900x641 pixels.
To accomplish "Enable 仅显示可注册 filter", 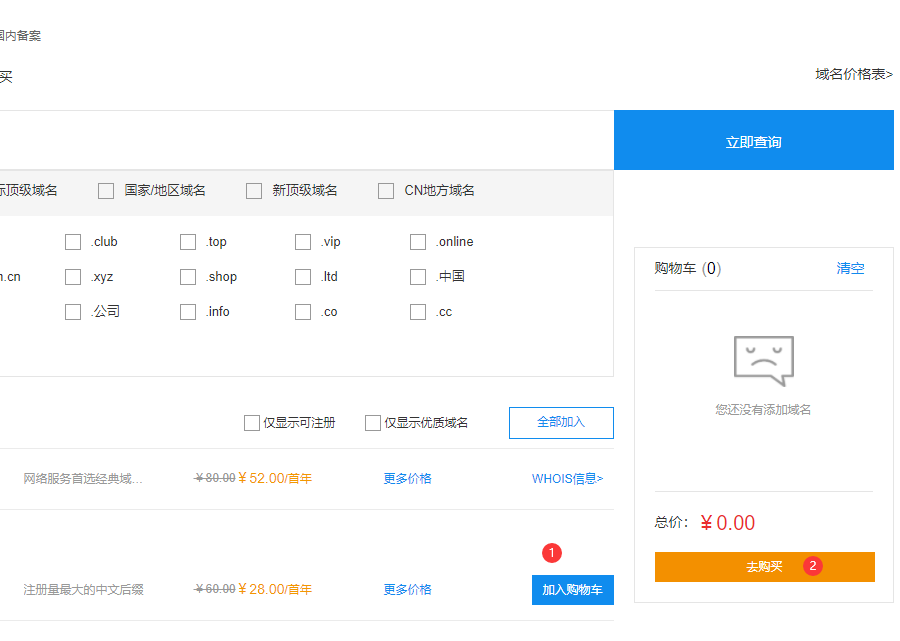I will point(252,422).
